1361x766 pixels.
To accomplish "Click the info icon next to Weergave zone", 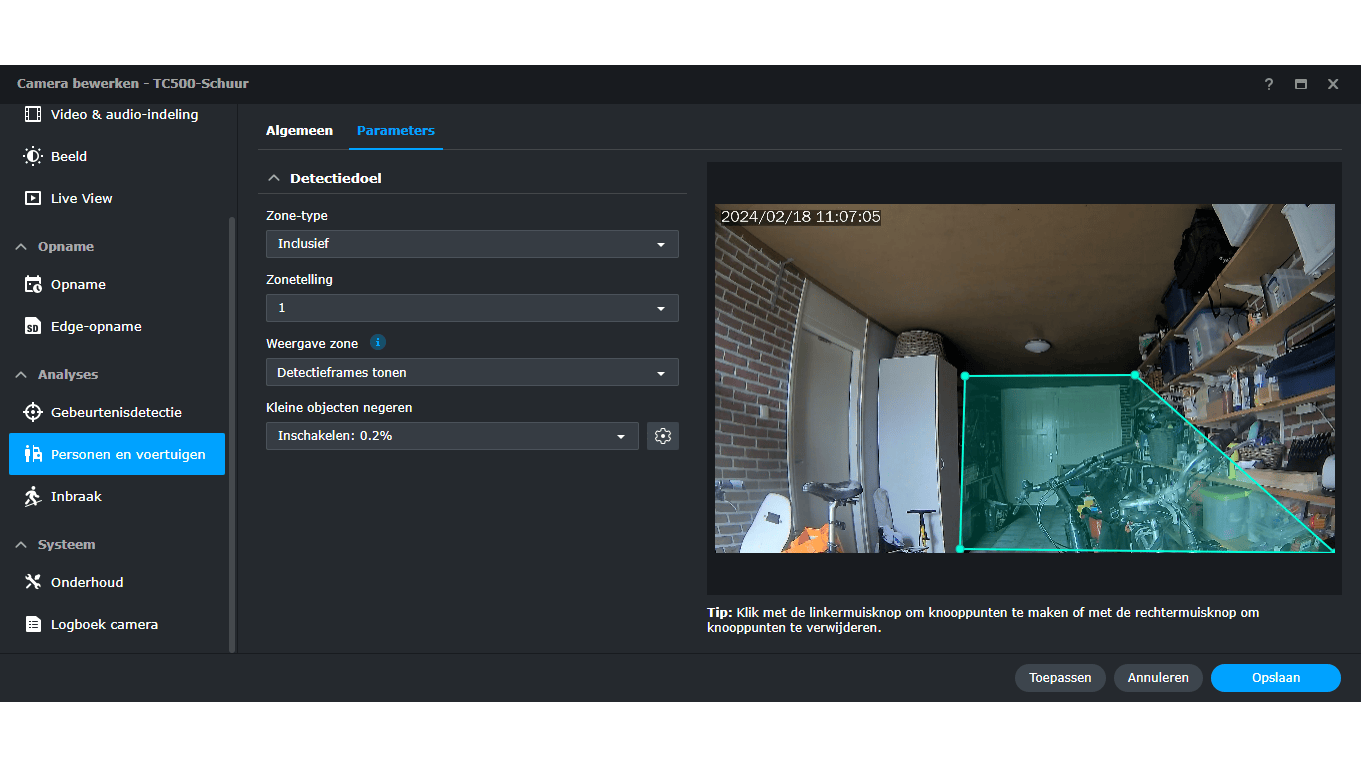I will (377, 342).
